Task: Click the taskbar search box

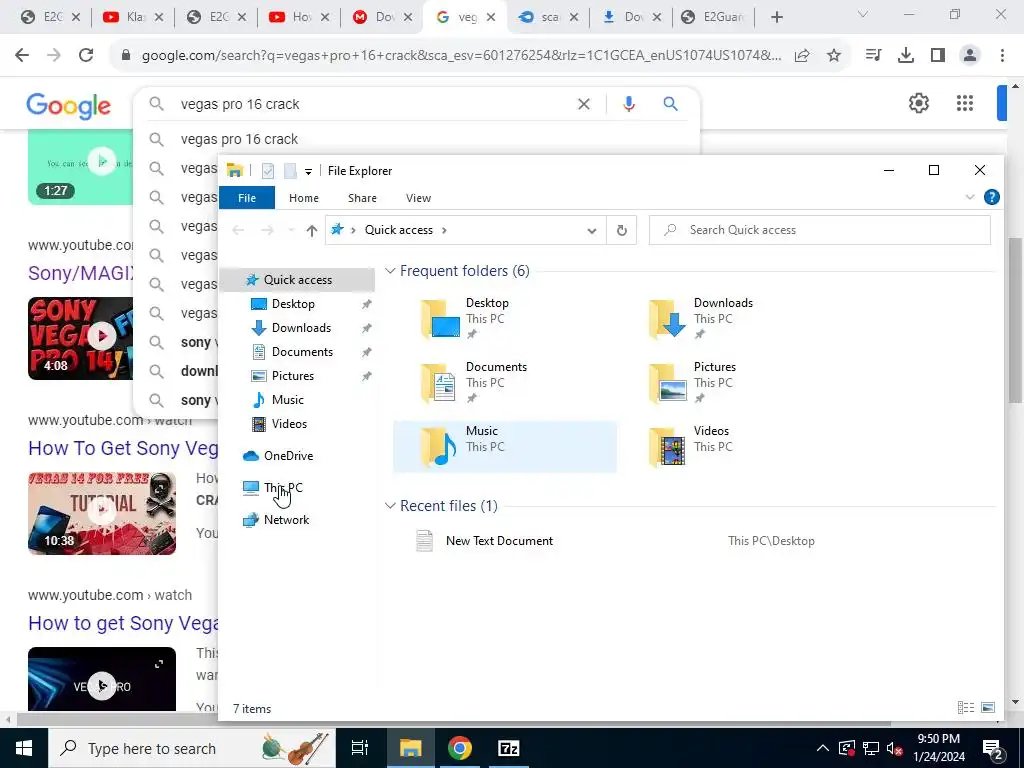Action: pyautogui.click(x=191, y=748)
